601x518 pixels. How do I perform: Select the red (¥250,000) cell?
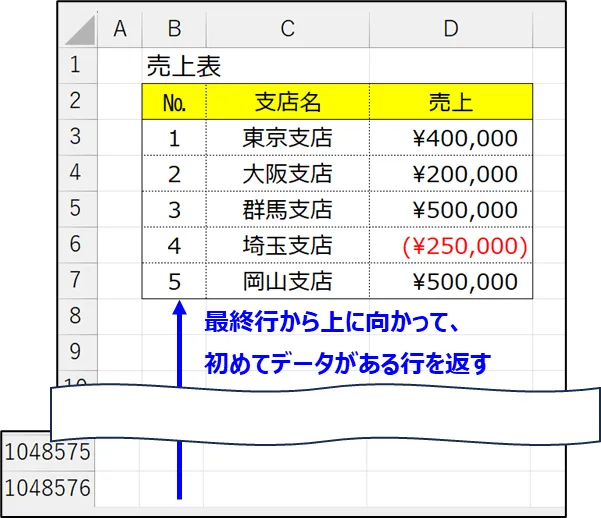pyautogui.click(x=464, y=245)
